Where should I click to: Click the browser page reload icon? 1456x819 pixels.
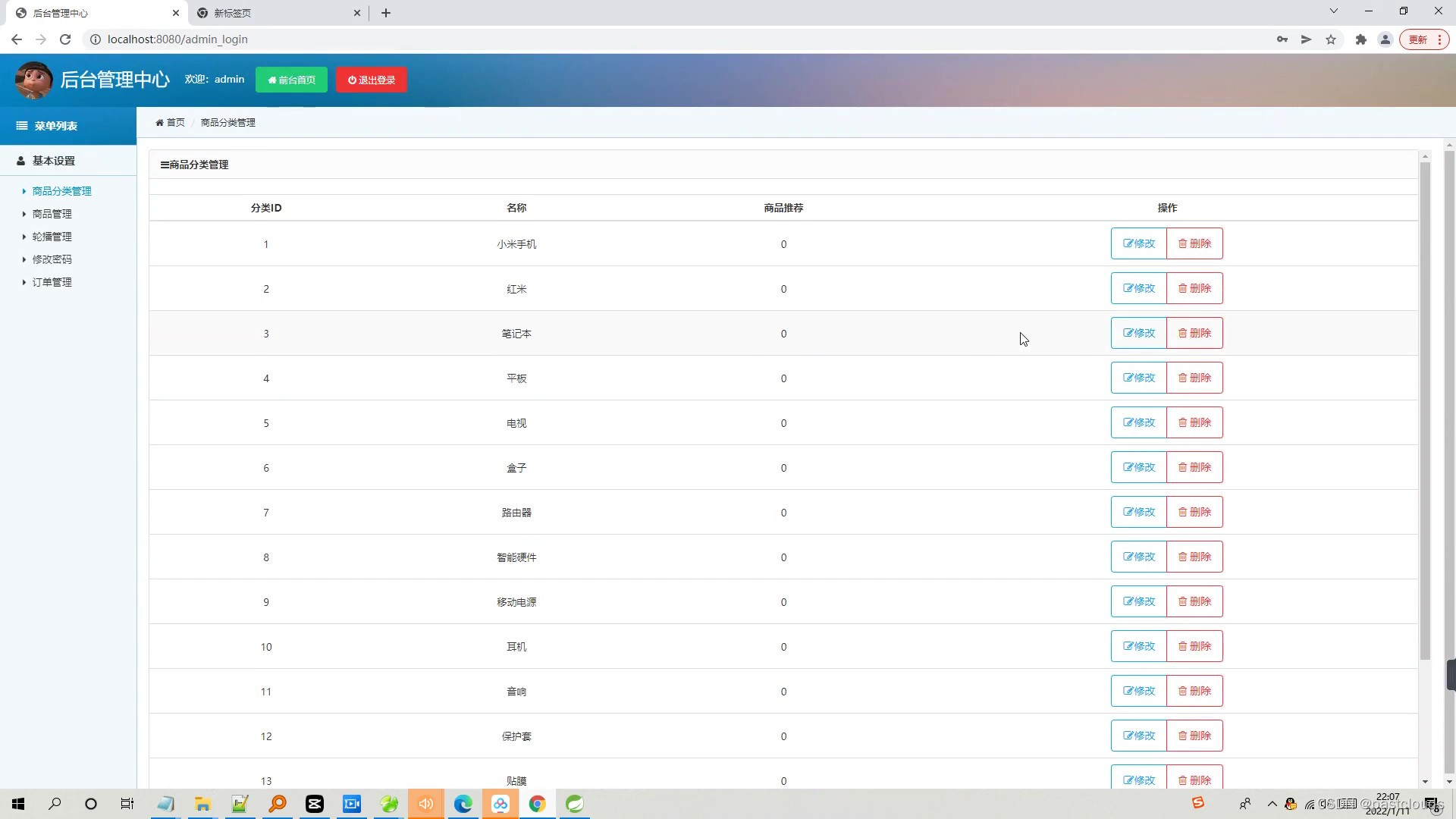coord(65,39)
